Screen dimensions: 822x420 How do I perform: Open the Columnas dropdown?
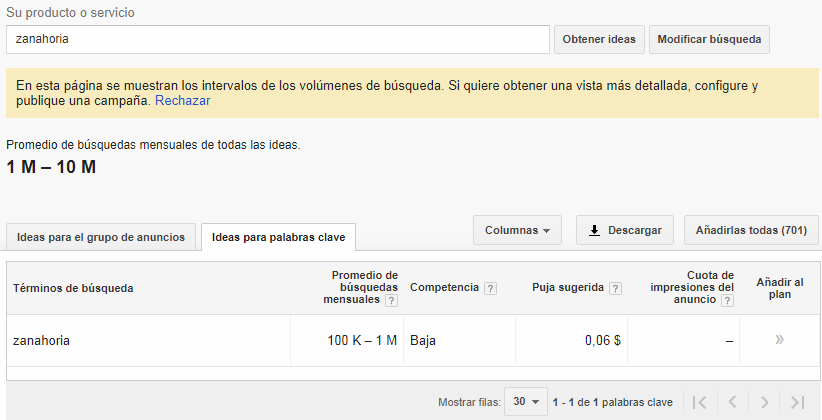point(517,230)
